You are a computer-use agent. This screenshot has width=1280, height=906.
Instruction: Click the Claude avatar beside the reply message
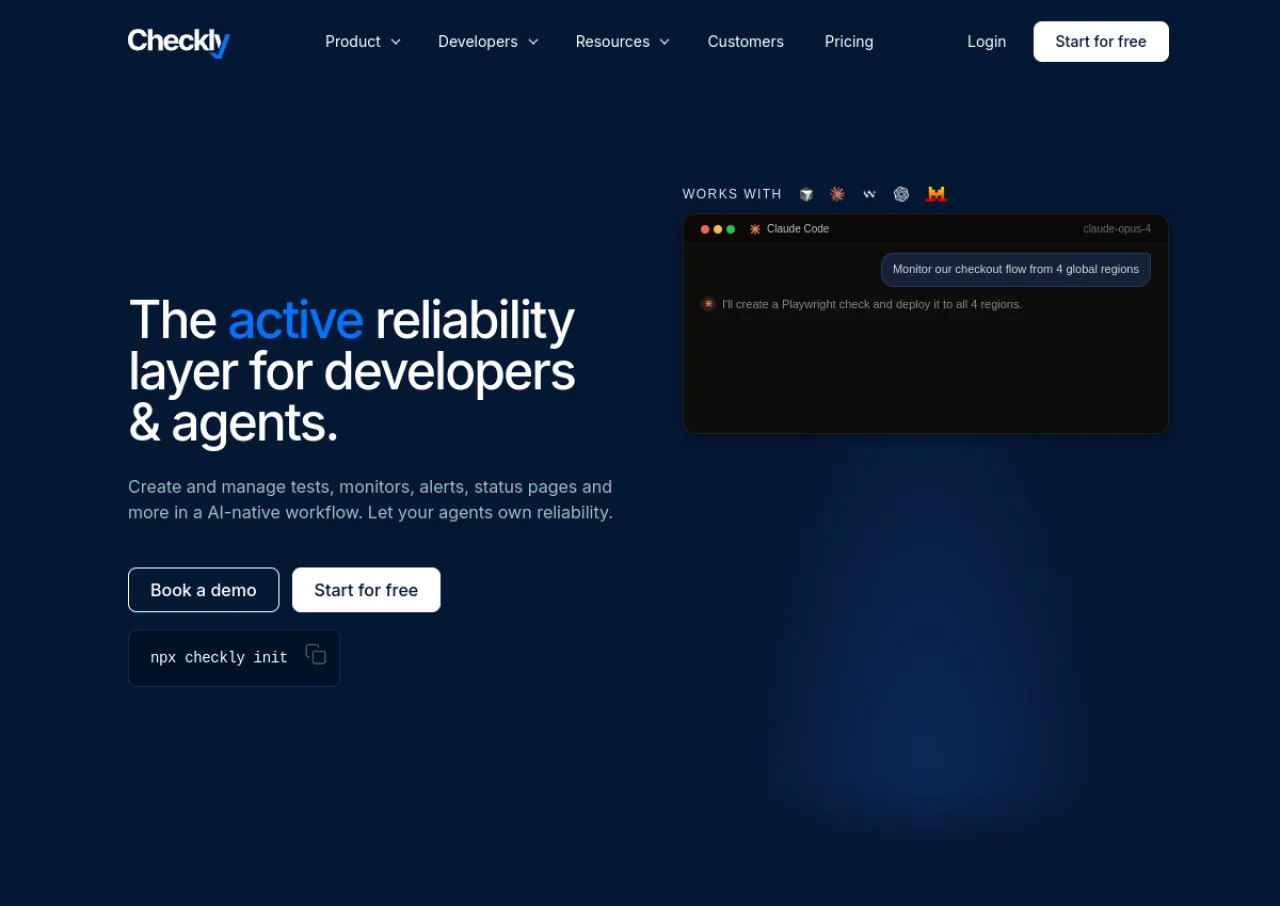[708, 304]
